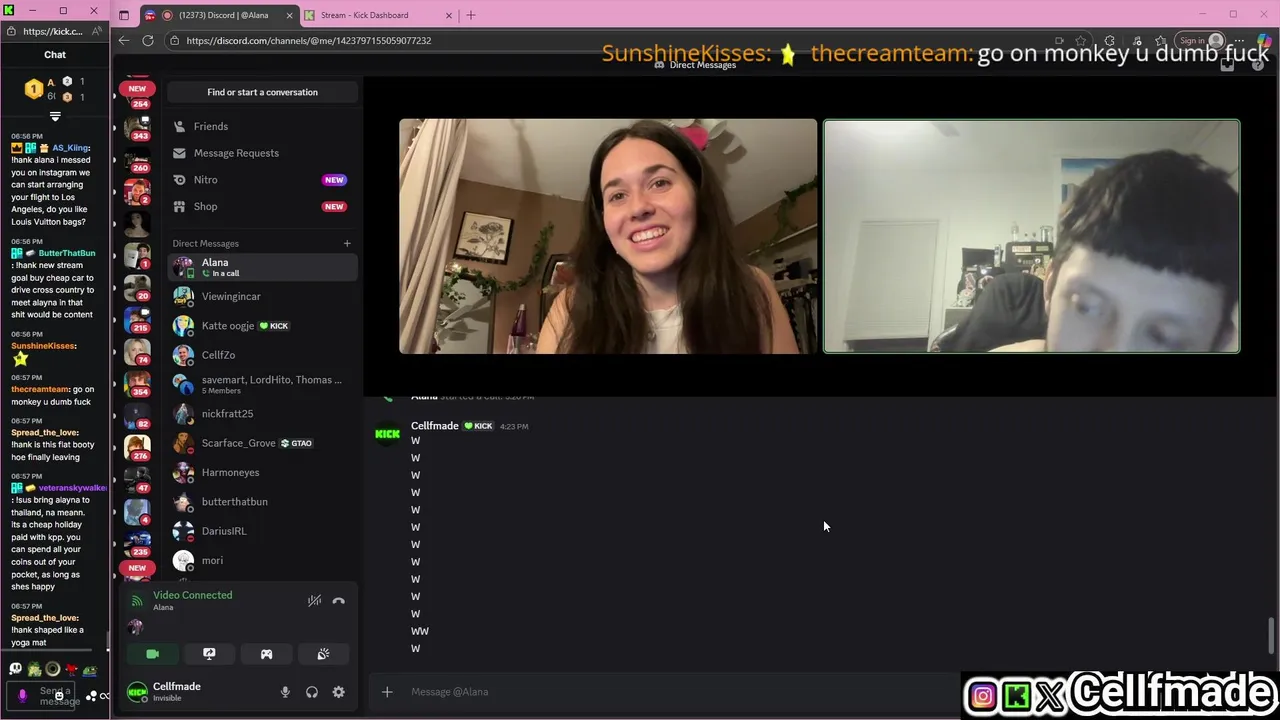The width and height of the screenshot is (1280, 720).
Task: Open Message Requests
Action: tap(263, 153)
